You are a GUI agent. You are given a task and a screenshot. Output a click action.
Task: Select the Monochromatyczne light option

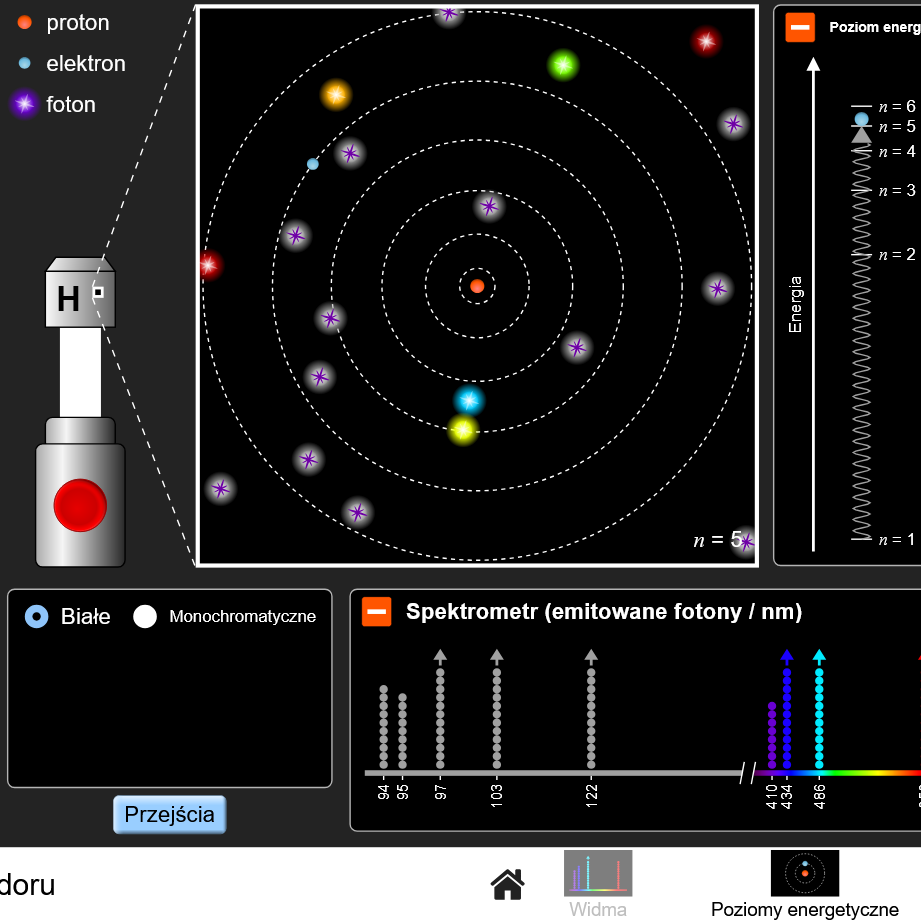(x=146, y=616)
